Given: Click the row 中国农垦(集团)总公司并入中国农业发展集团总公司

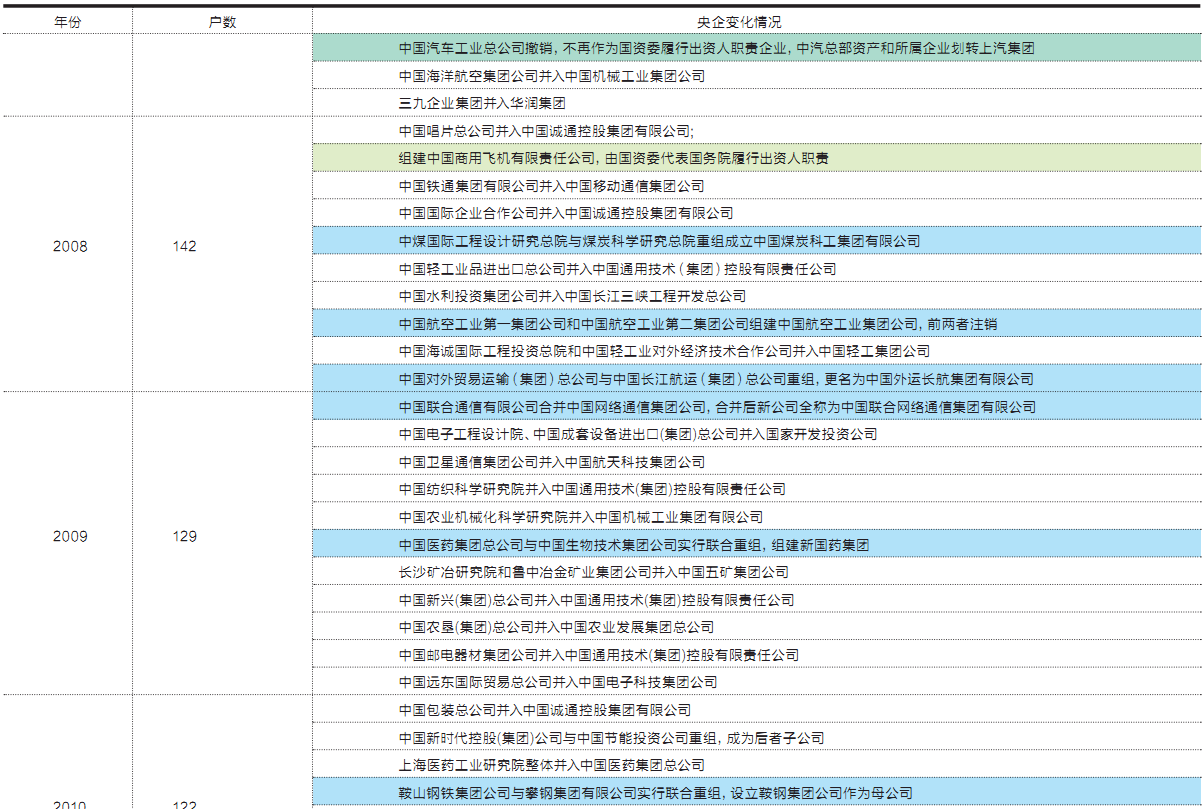Looking at the screenshot, I should point(756,626).
